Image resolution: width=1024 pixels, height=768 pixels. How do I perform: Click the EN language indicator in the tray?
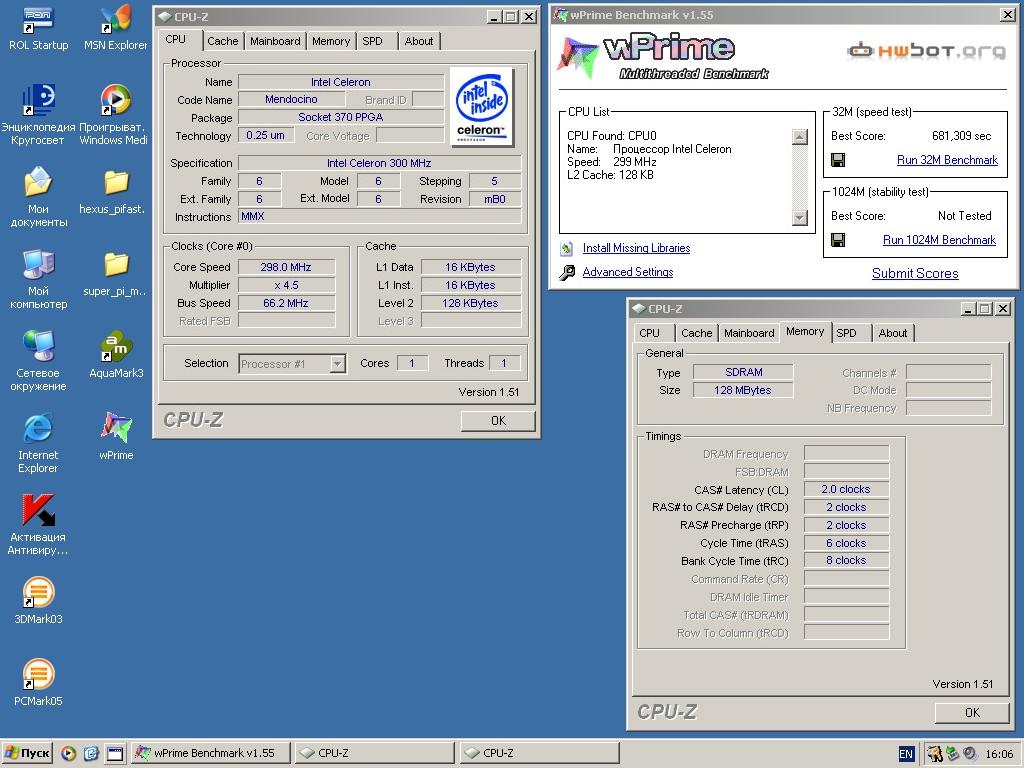(906, 754)
